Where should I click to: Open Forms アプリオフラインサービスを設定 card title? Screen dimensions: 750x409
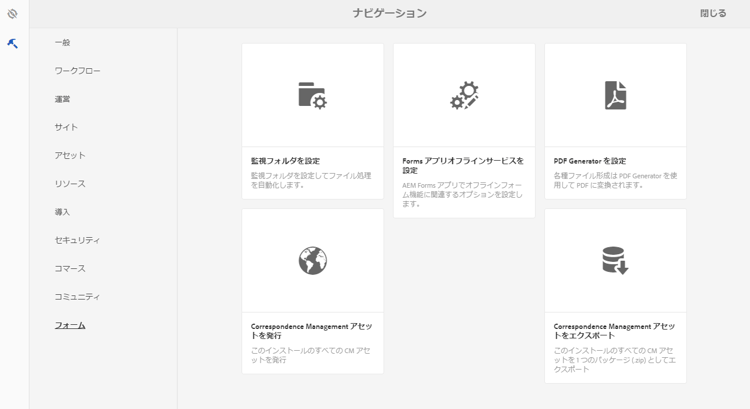click(x=463, y=166)
